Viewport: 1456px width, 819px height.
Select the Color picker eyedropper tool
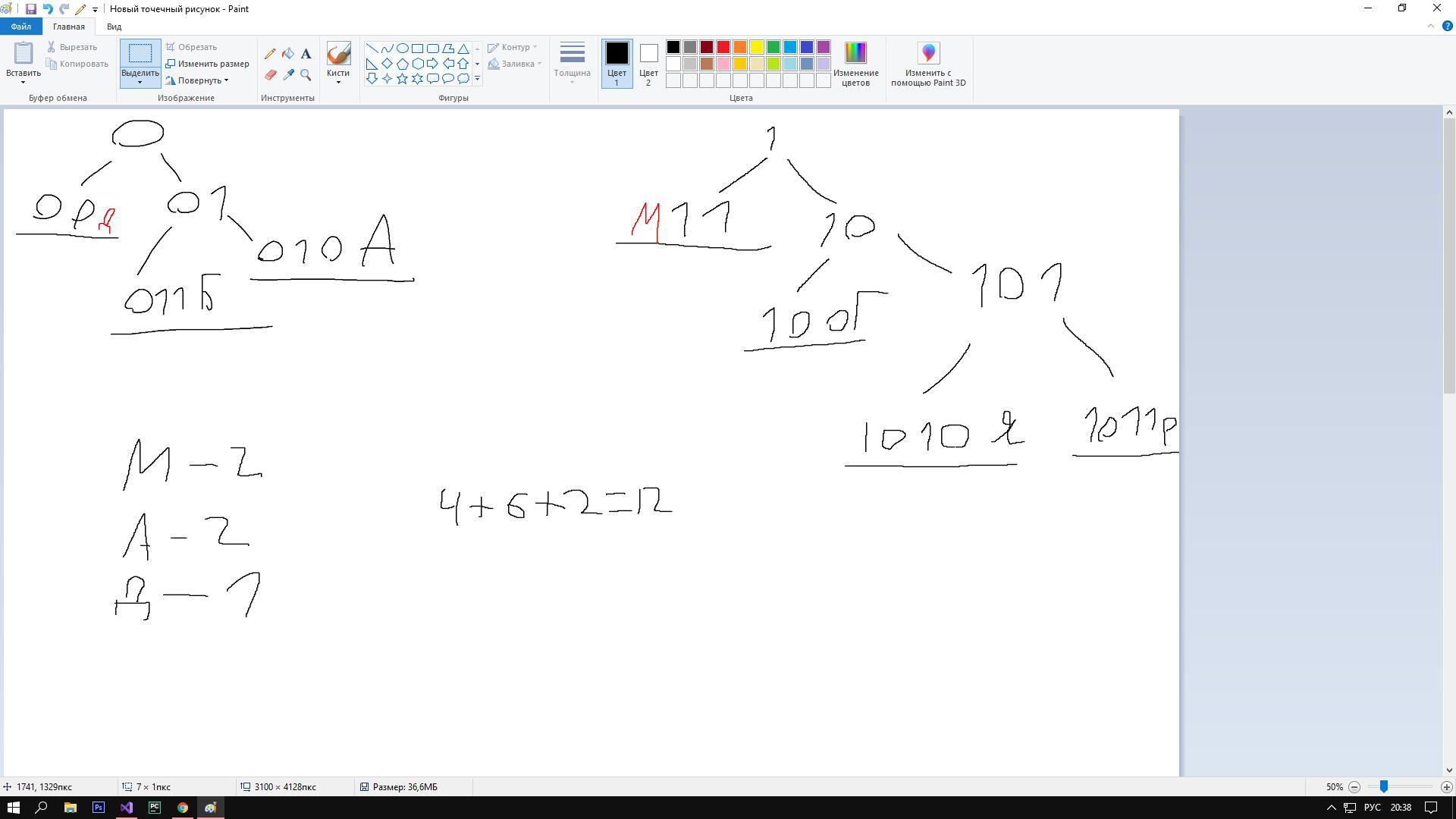click(288, 75)
